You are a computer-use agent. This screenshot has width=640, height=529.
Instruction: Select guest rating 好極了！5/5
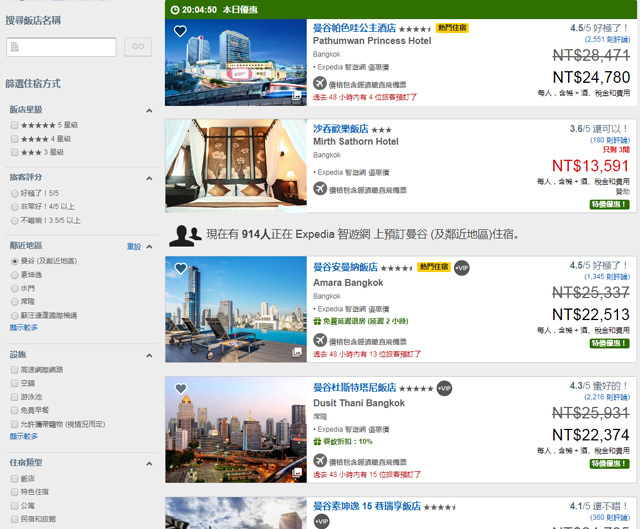tap(15, 193)
